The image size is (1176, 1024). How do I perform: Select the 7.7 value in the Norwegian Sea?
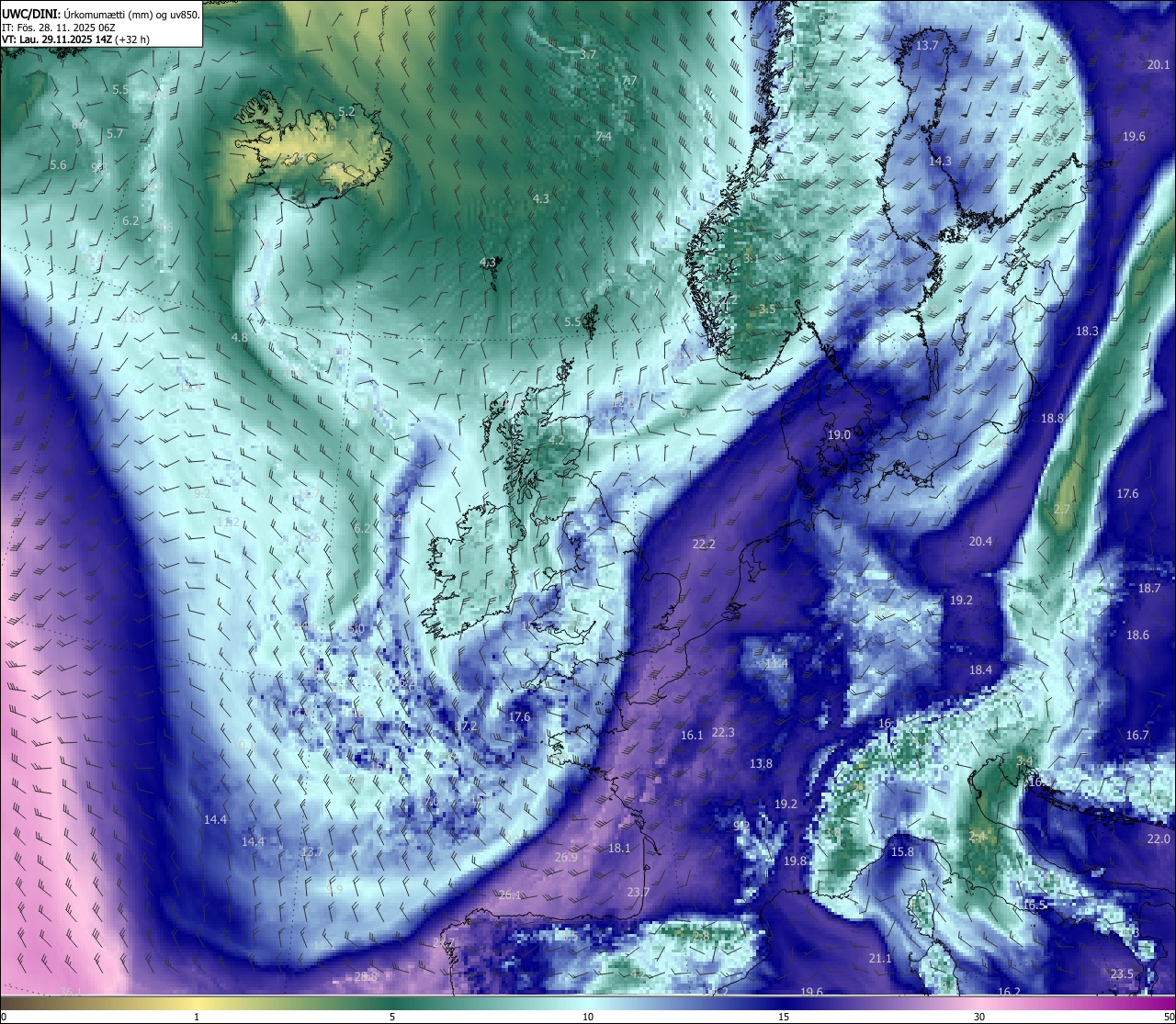click(x=629, y=81)
